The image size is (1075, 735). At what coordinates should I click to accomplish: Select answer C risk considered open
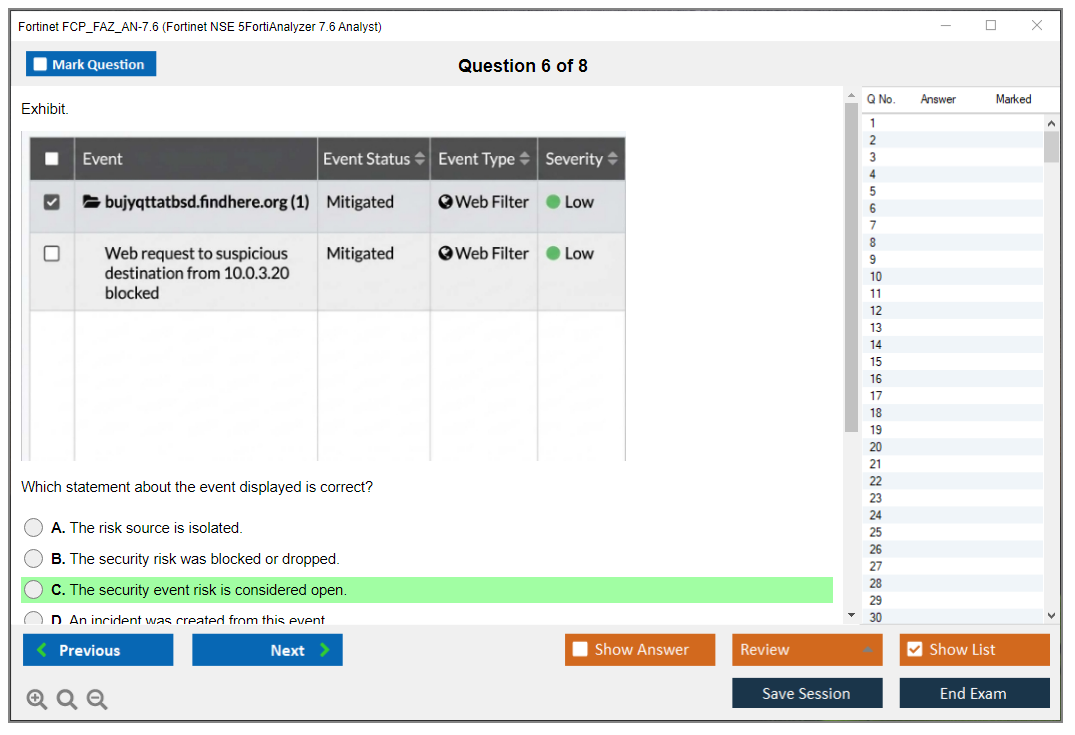click(x=34, y=589)
